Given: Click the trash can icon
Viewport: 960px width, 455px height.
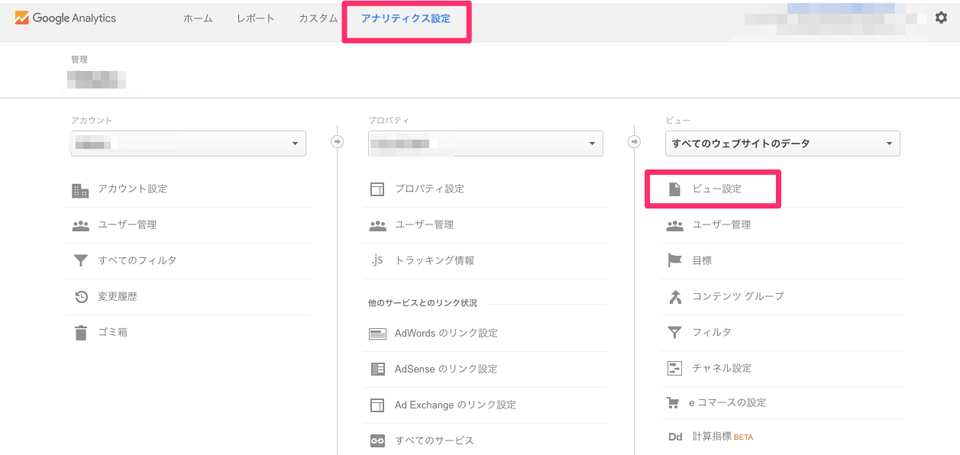Looking at the screenshot, I should point(81,332).
